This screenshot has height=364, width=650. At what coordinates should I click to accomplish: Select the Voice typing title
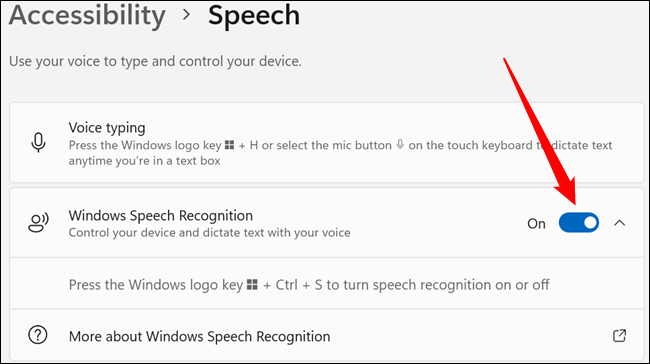pyautogui.click(x=107, y=128)
